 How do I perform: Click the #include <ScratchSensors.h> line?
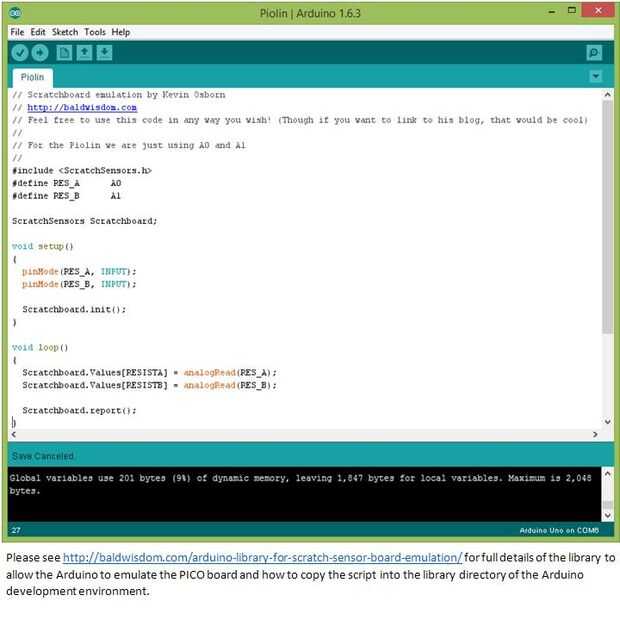[x=82, y=170]
